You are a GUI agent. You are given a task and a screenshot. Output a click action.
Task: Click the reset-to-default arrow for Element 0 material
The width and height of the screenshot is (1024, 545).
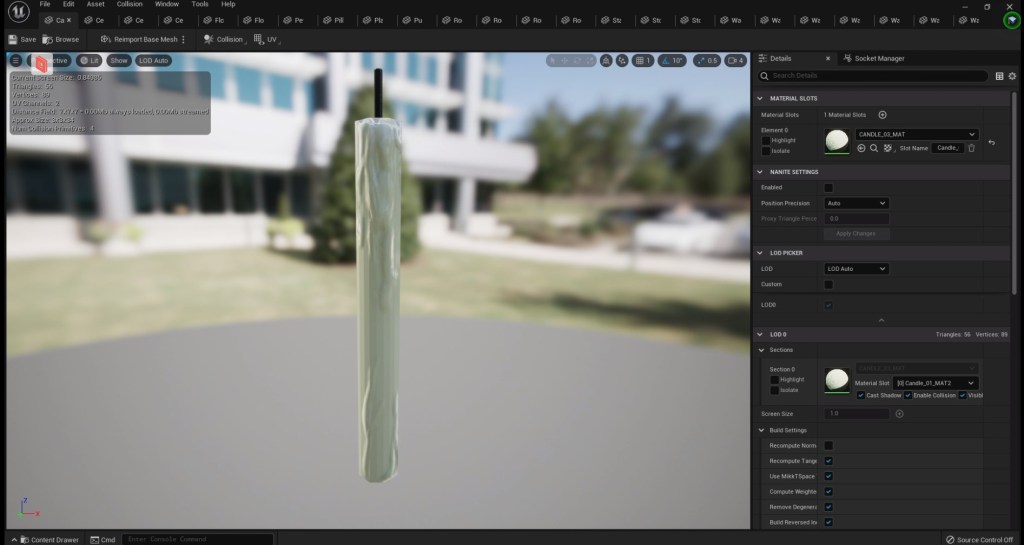(x=991, y=143)
